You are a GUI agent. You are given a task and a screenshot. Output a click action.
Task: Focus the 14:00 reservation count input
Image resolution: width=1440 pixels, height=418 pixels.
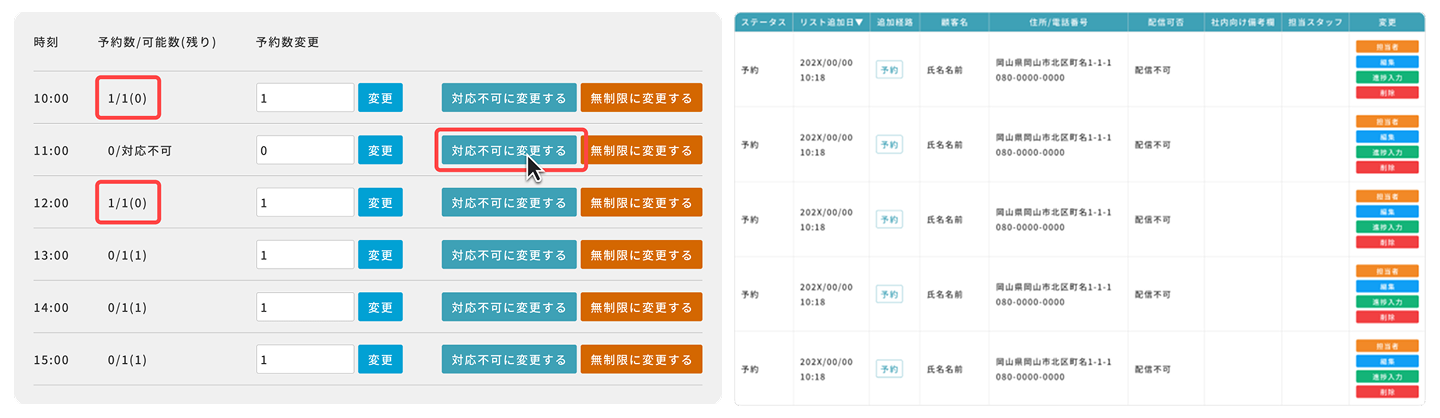[x=305, y=307]
